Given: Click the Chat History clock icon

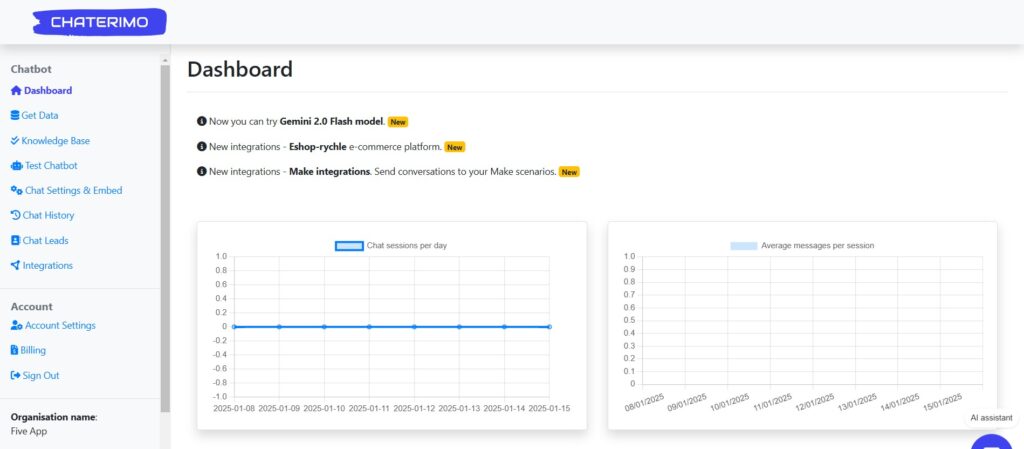Looking at the screenshot, I should (15, 216).
